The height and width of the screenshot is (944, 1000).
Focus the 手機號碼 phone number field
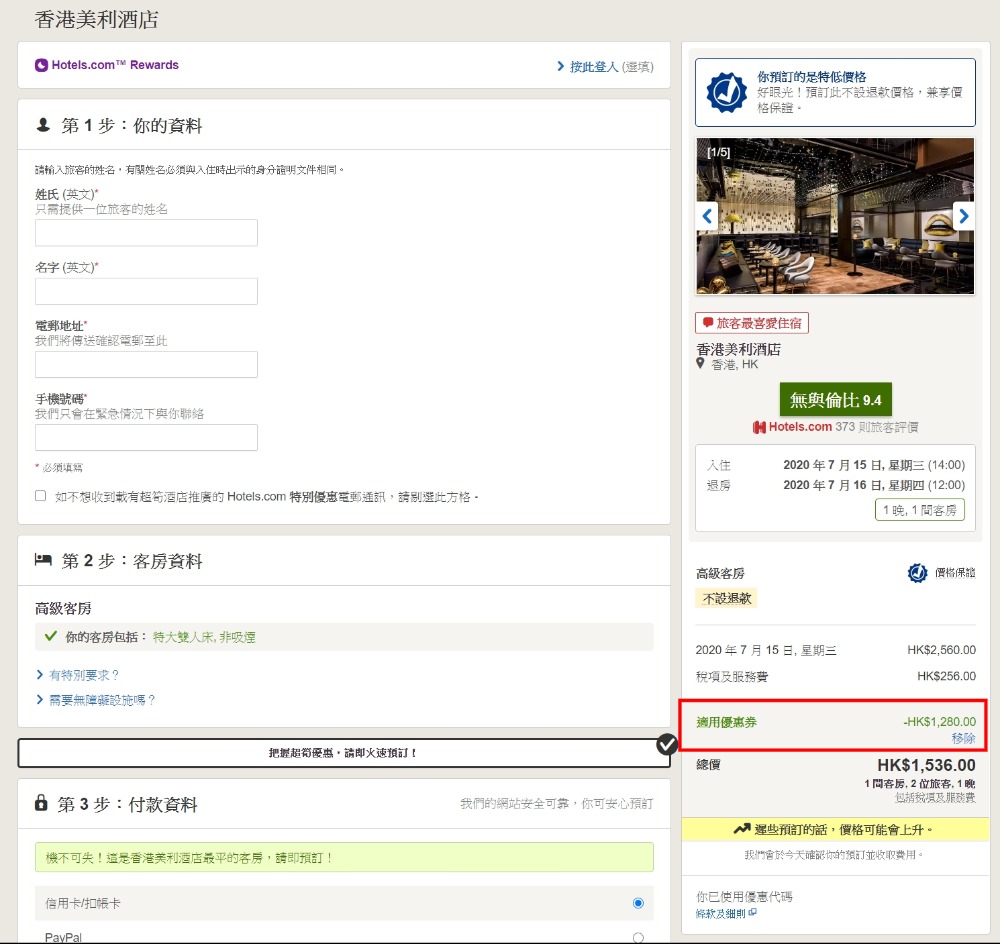point(146,437)
